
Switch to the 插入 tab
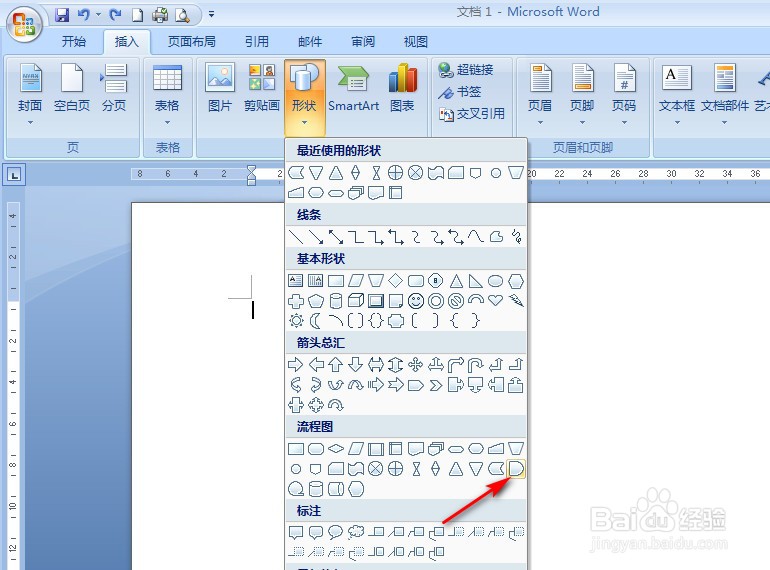pos(127,42)
